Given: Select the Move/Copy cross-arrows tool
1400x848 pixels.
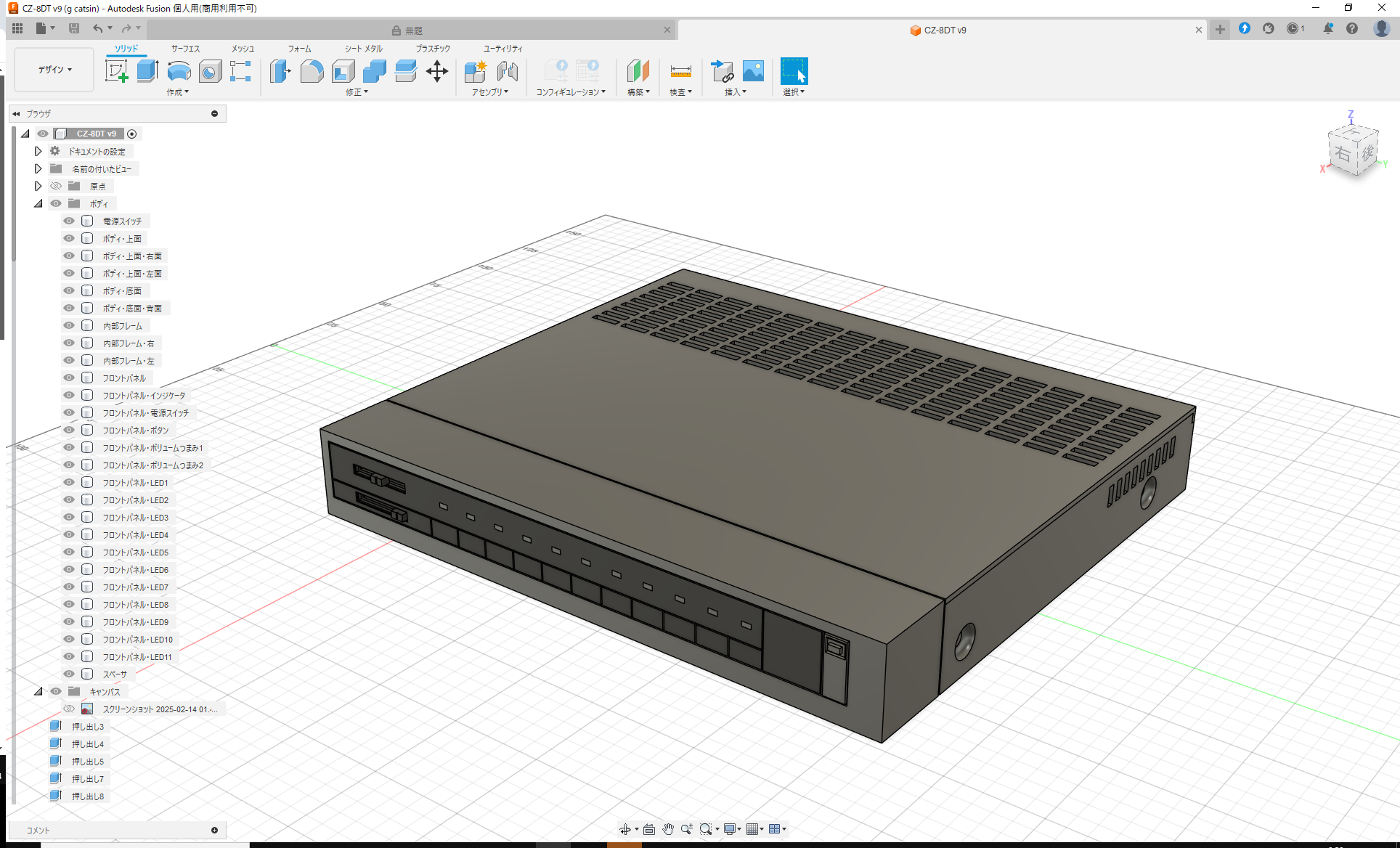Looking at the screenshot, I should pos(436,71).
